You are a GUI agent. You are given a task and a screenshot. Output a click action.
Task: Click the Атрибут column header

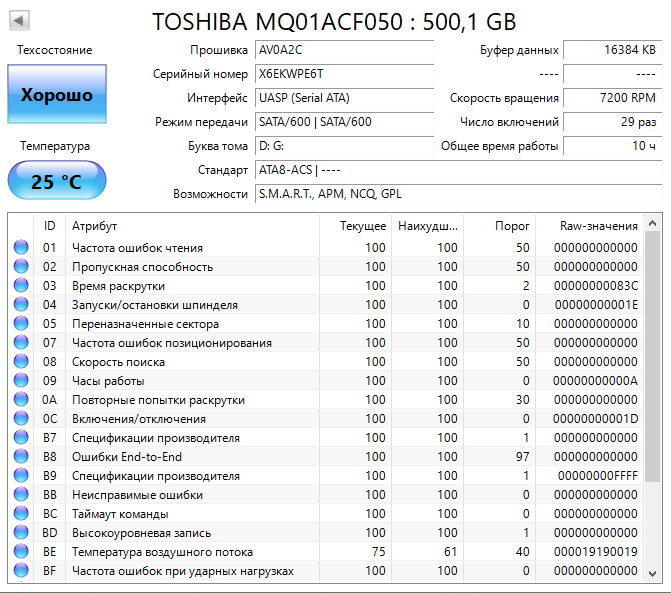(193, 225)
